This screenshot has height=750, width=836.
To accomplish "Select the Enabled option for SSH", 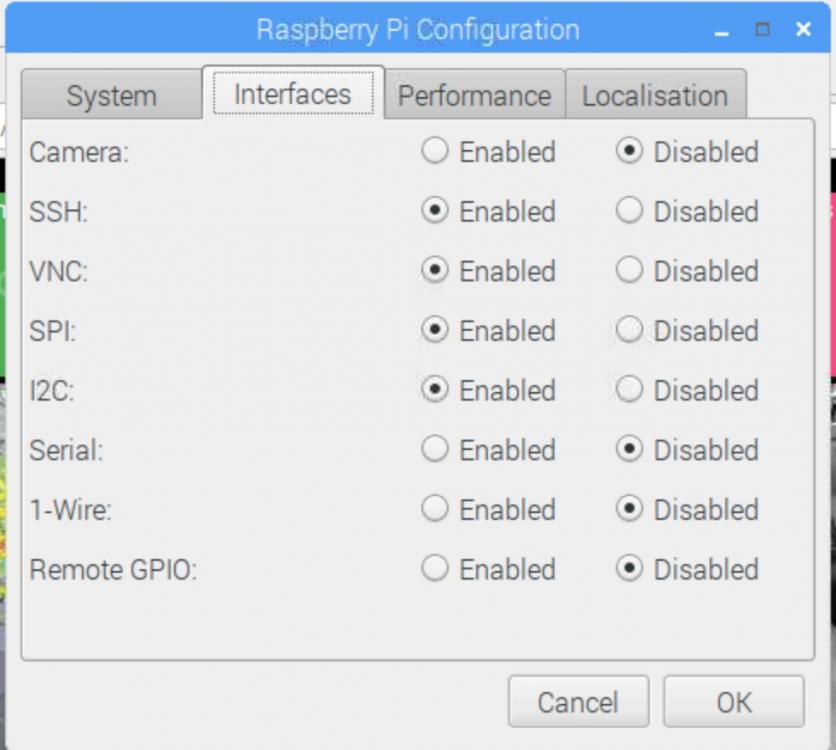I will pyautogui.click(x=435, y=211).
